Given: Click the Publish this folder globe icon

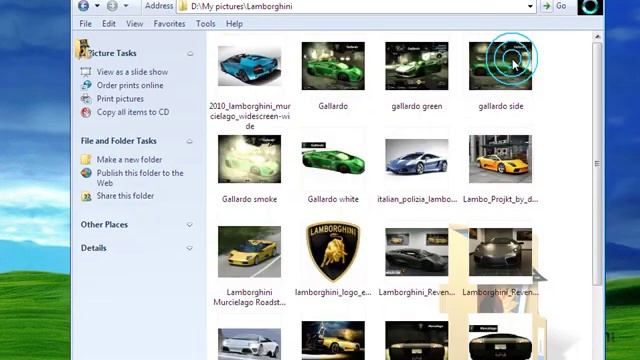Looking at the screenshot, I should pyautogui.click(x=86, y=173).
